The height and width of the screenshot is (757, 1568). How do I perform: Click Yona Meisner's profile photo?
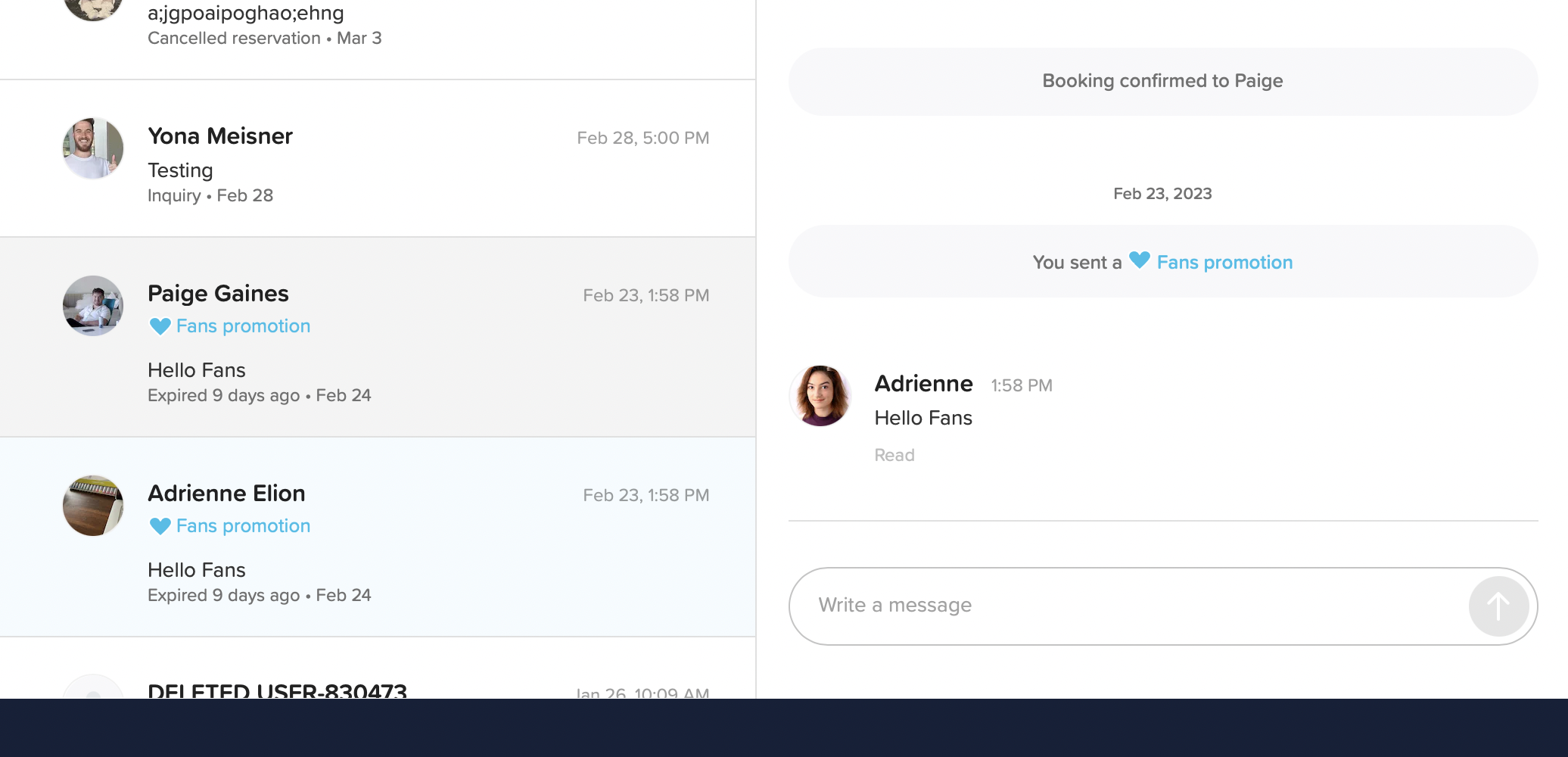pos(93,148)
